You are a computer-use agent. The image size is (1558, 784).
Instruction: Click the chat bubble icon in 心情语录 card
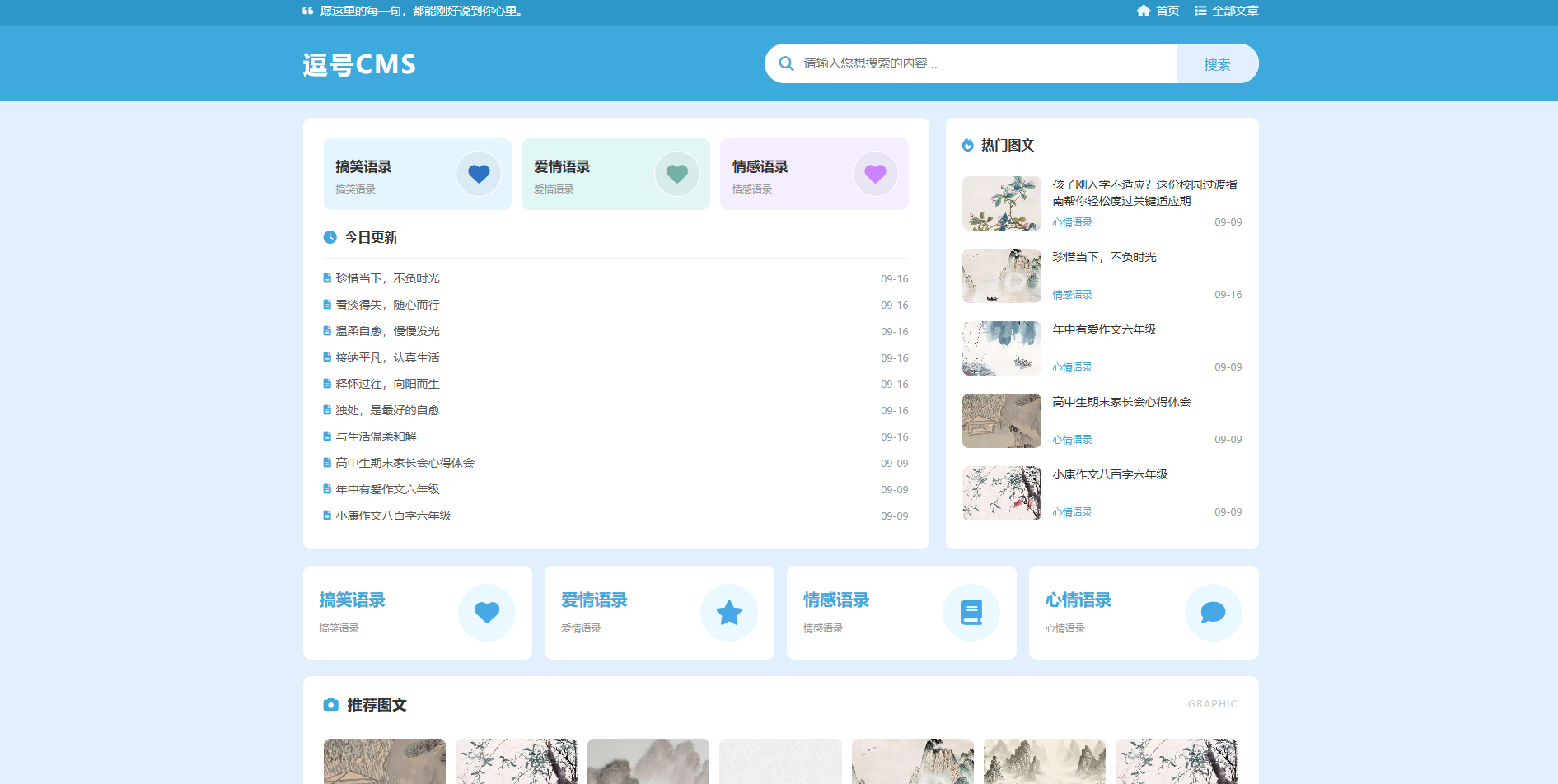point(1213,613)
